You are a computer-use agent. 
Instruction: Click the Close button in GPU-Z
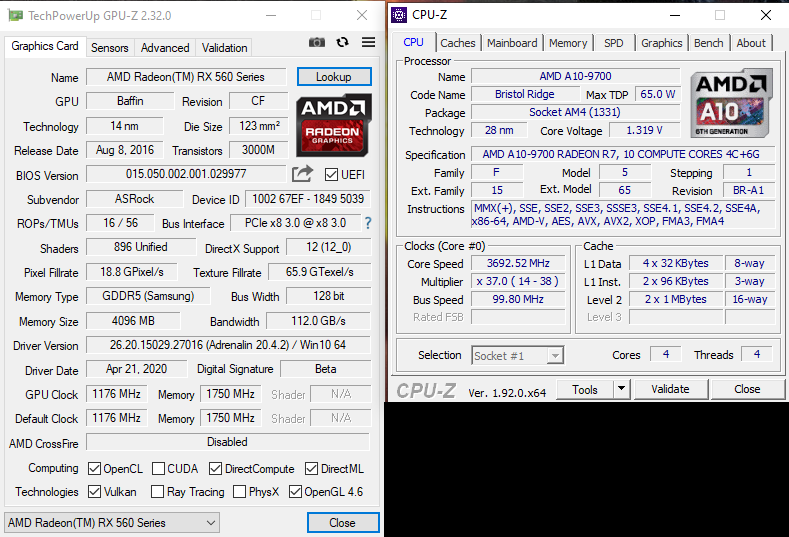[343, 522]
